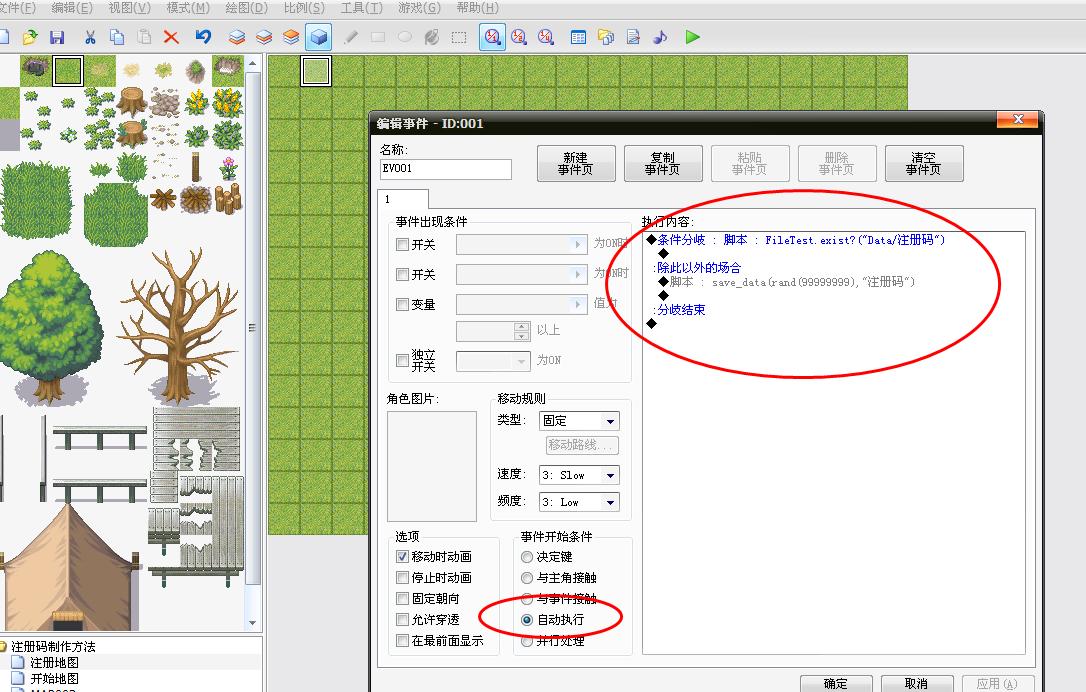The width and height of the screenshot is (1086, 692).
Task: Open a project with the folder icon
Action: point(30,37)
